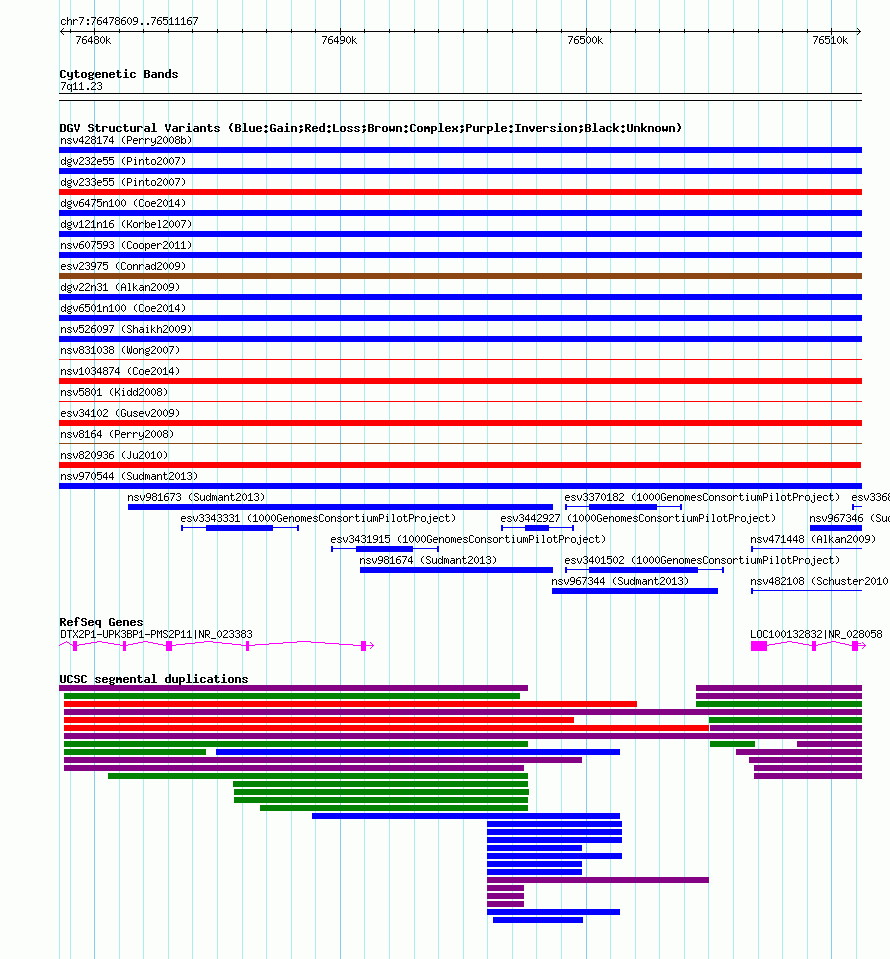Screen dimensions: 890x959
Task: Select nsv526097 (Shaikh2009) variant label
Action: 126,329
